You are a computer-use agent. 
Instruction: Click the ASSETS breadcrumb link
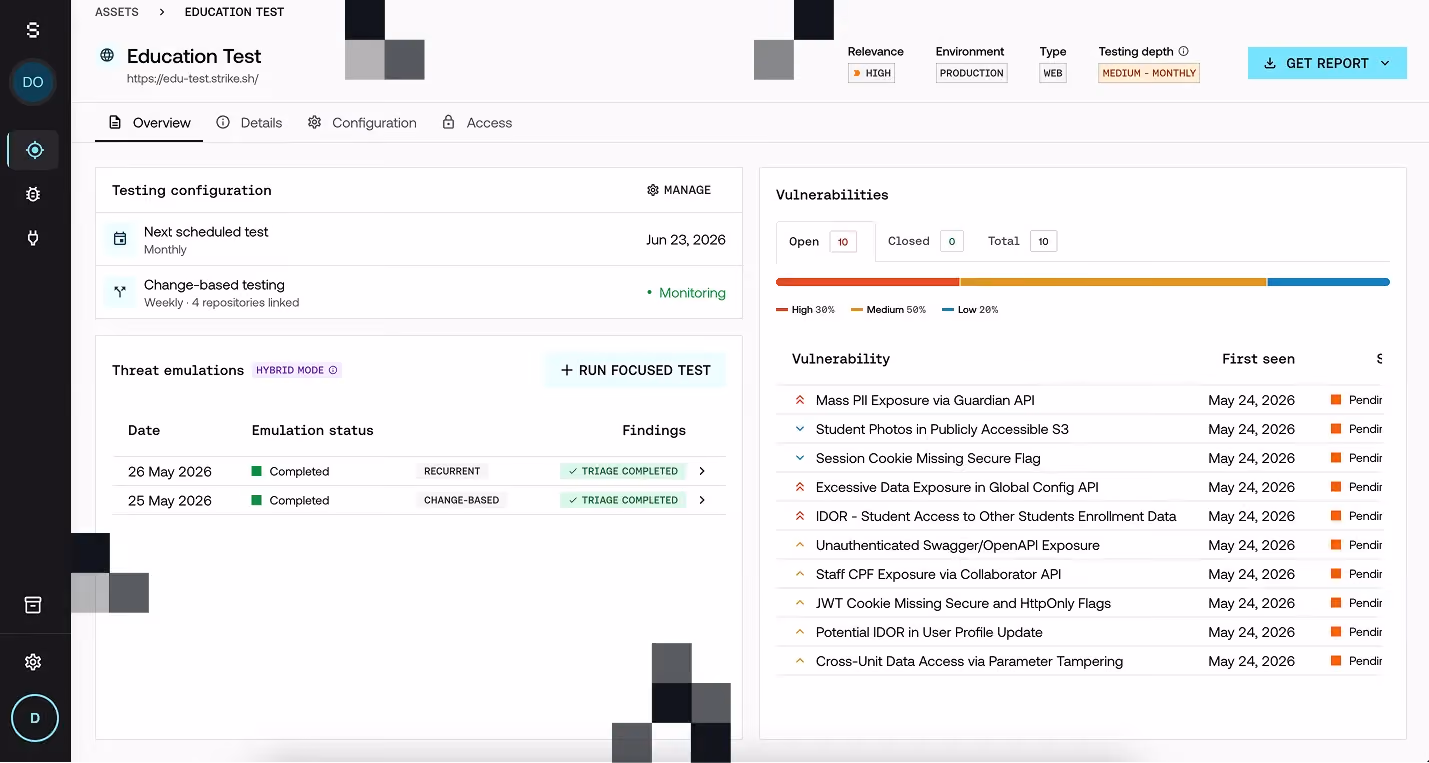point(117,12)
